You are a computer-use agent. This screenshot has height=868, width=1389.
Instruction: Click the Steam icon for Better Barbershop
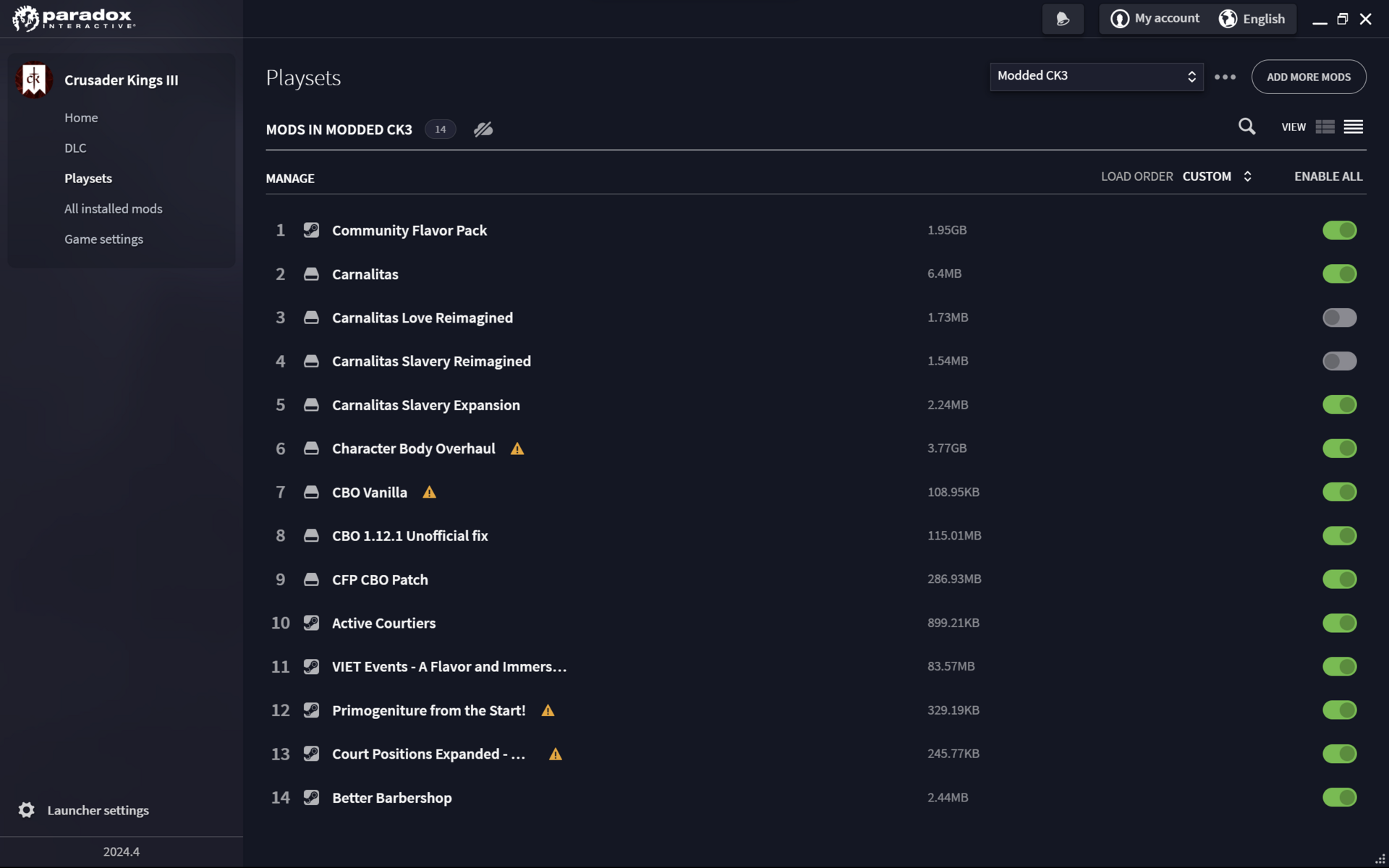tap(311, 797)
